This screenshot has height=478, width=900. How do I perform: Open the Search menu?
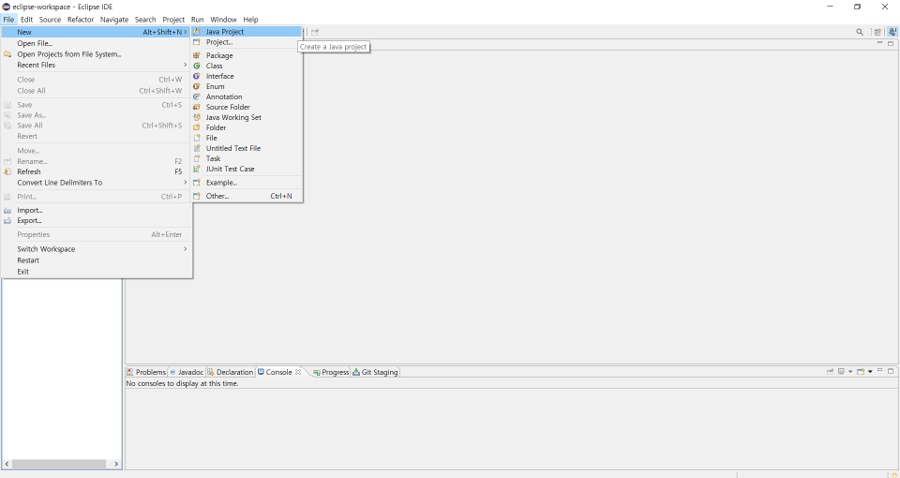coord(145,20)
